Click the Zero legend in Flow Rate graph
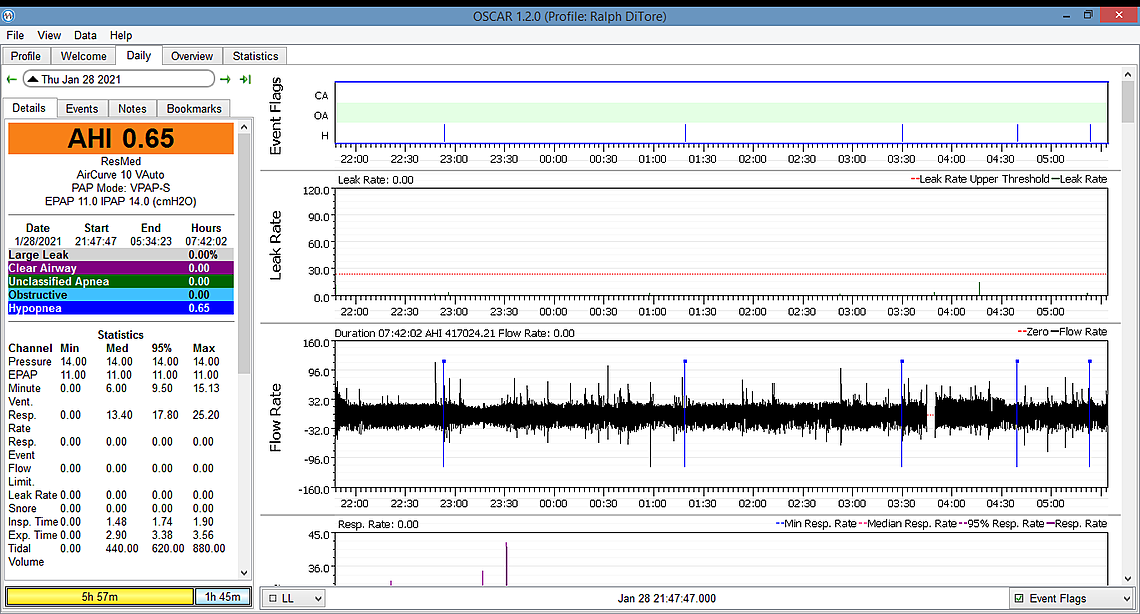The height and width of the screenshot is (614, 1140). pos(1032,331)
